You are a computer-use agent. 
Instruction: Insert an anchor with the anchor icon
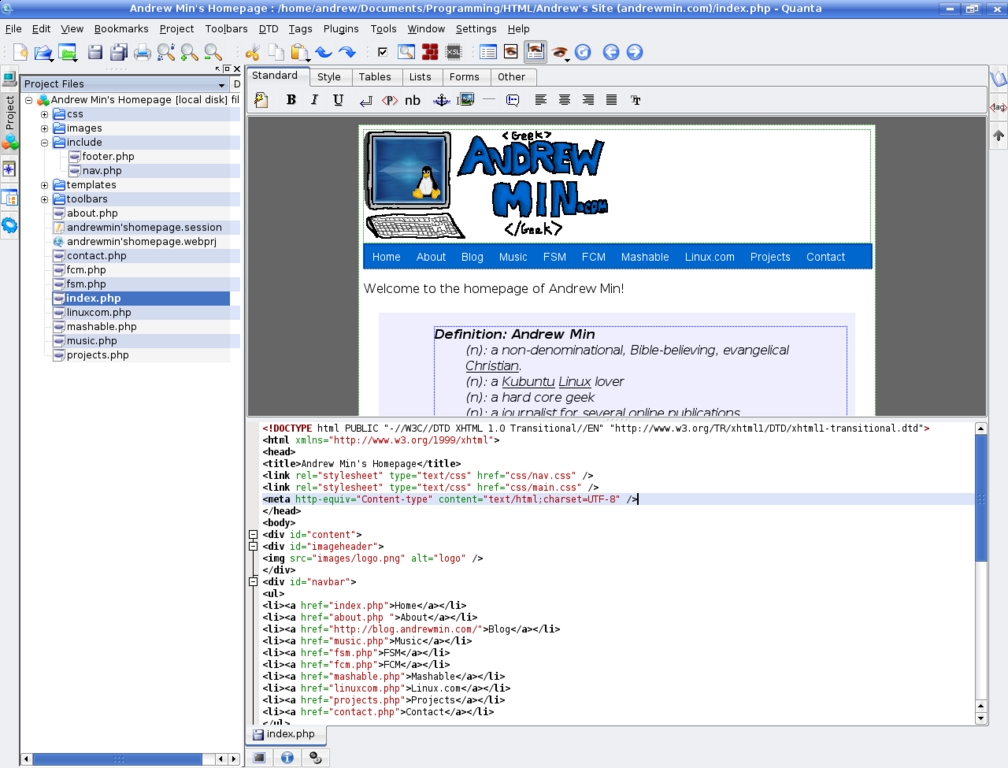pos(441,99)
